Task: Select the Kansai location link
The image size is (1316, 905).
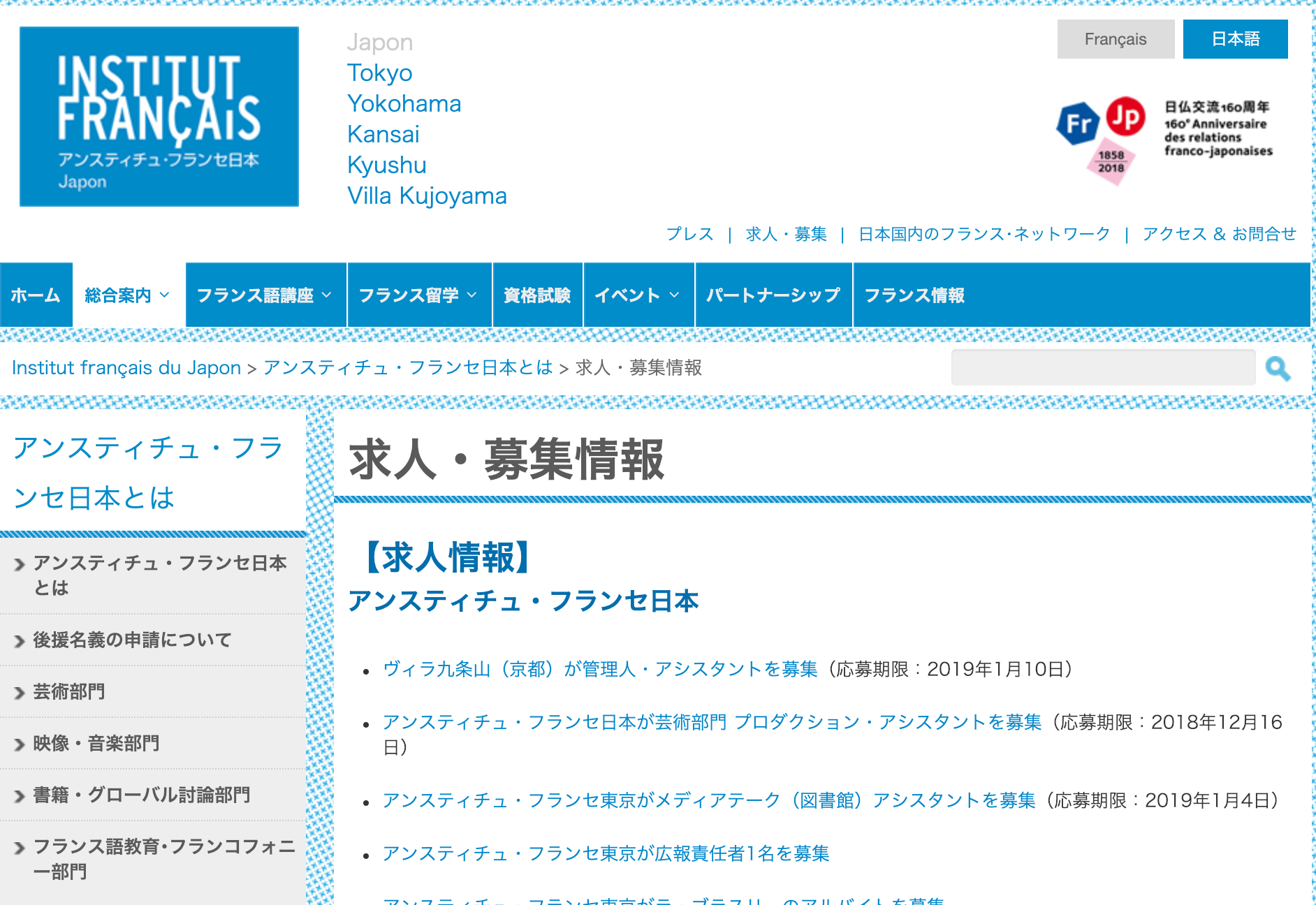Action: coord(383,134)
